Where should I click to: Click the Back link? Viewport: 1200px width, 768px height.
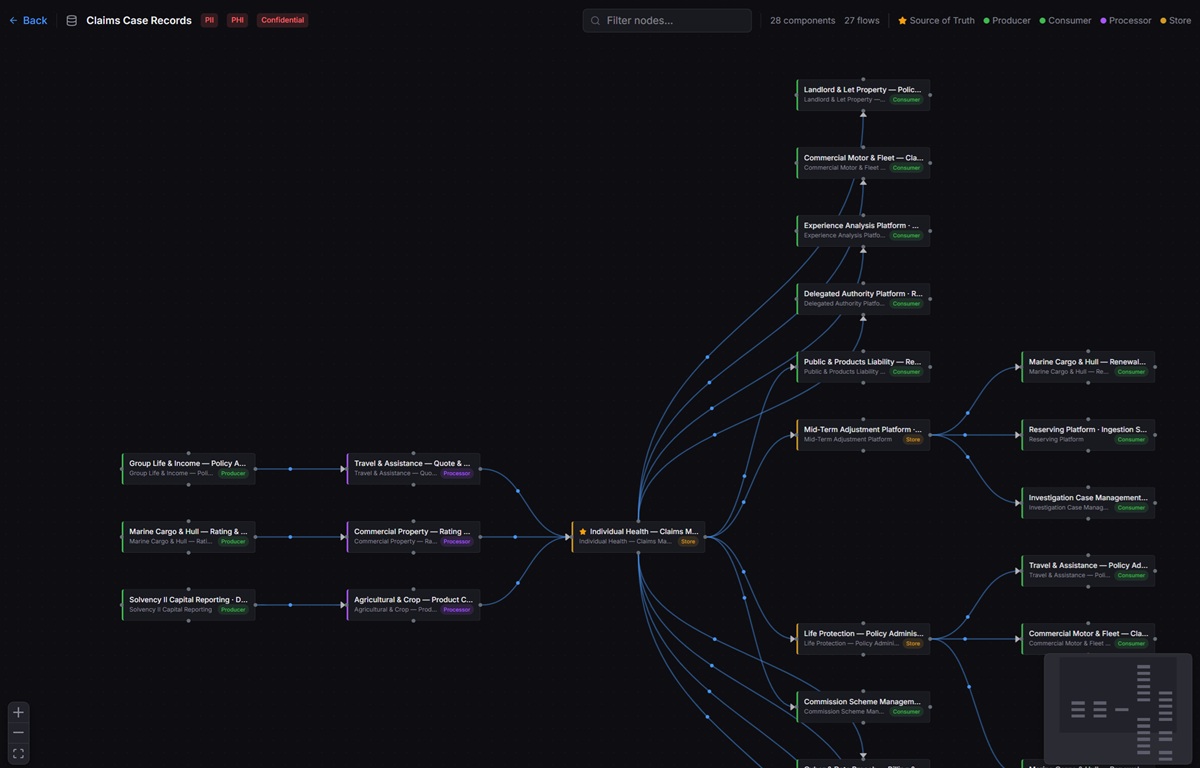(x=28, y=20)
